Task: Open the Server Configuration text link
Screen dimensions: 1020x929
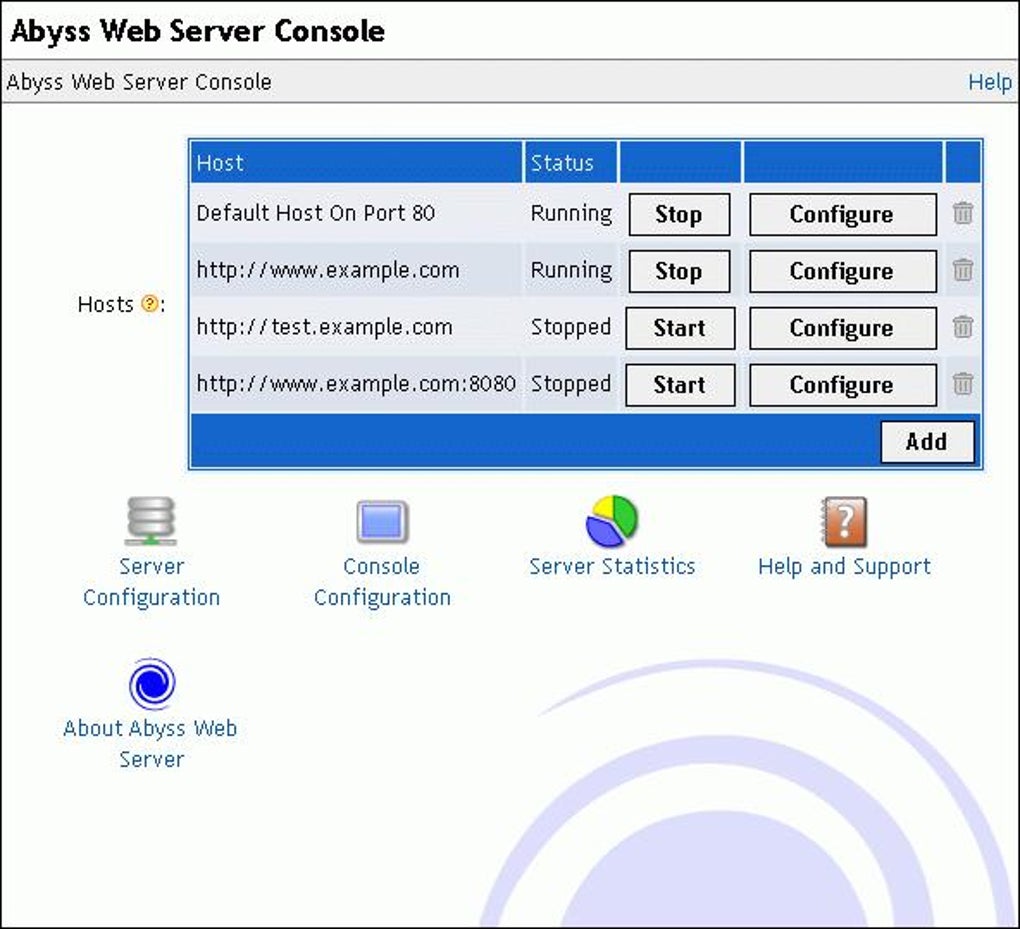Action: (151, 582)
